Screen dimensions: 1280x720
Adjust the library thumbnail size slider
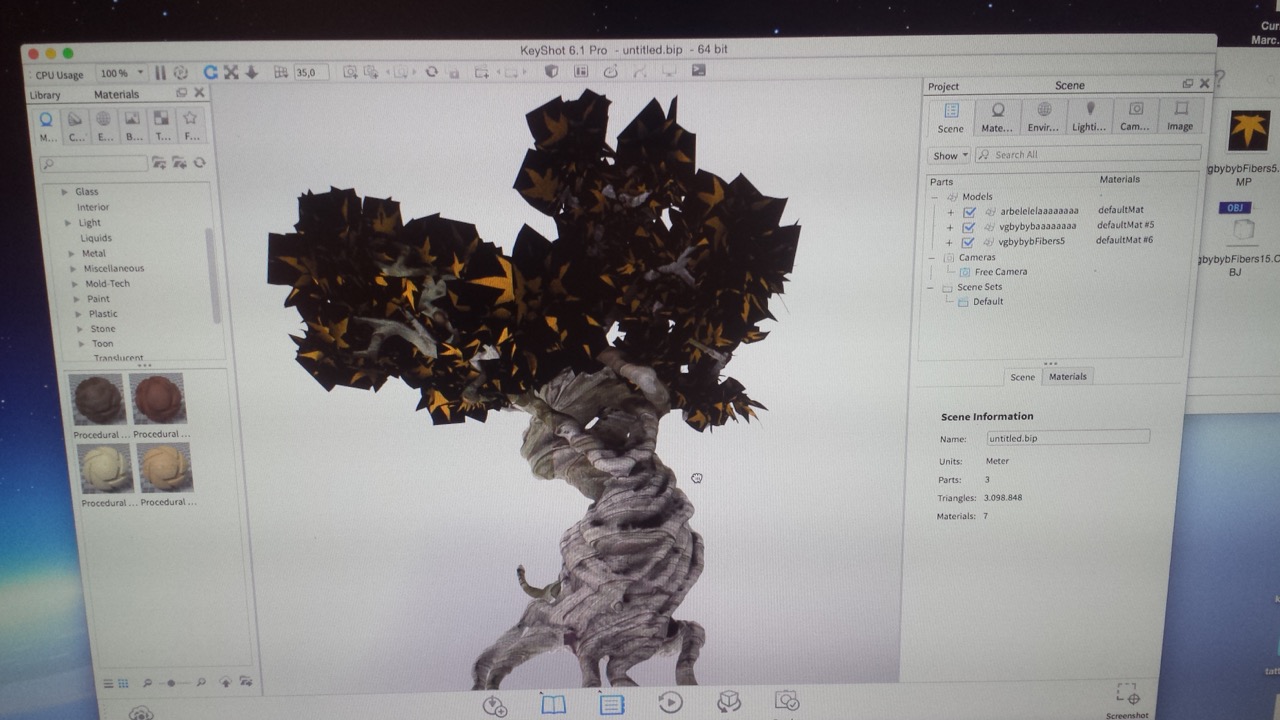pos(172,683)
